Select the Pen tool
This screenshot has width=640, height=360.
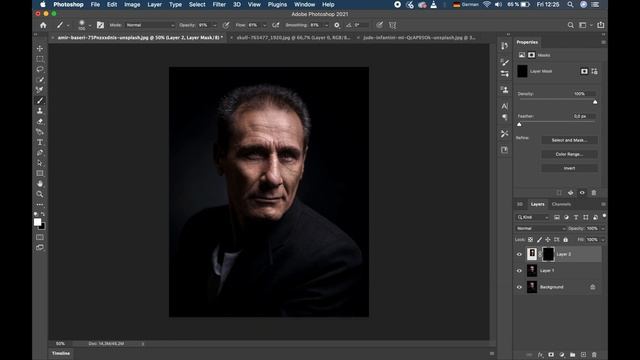point(40,153)
